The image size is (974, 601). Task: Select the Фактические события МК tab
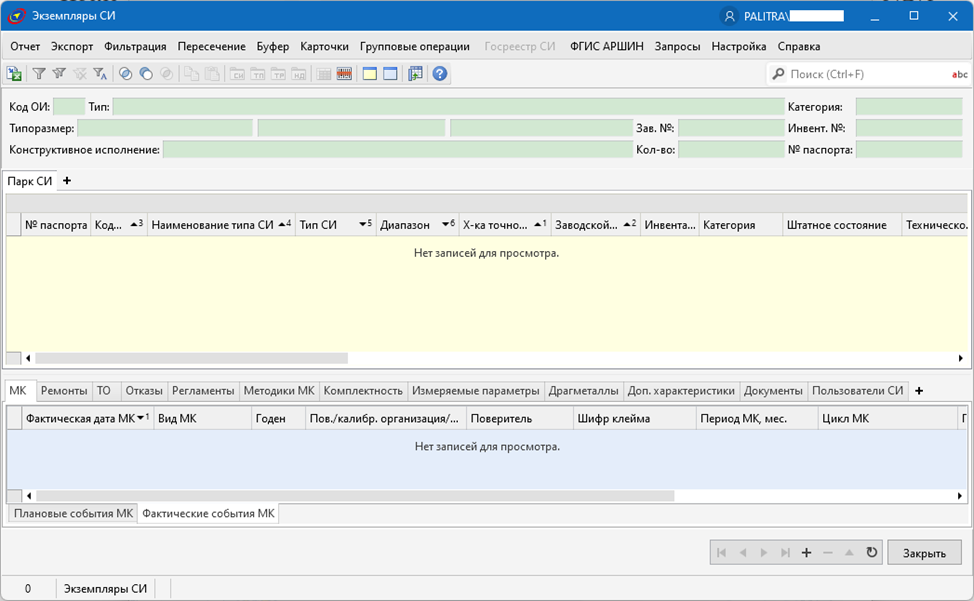[x=208, y=513]
